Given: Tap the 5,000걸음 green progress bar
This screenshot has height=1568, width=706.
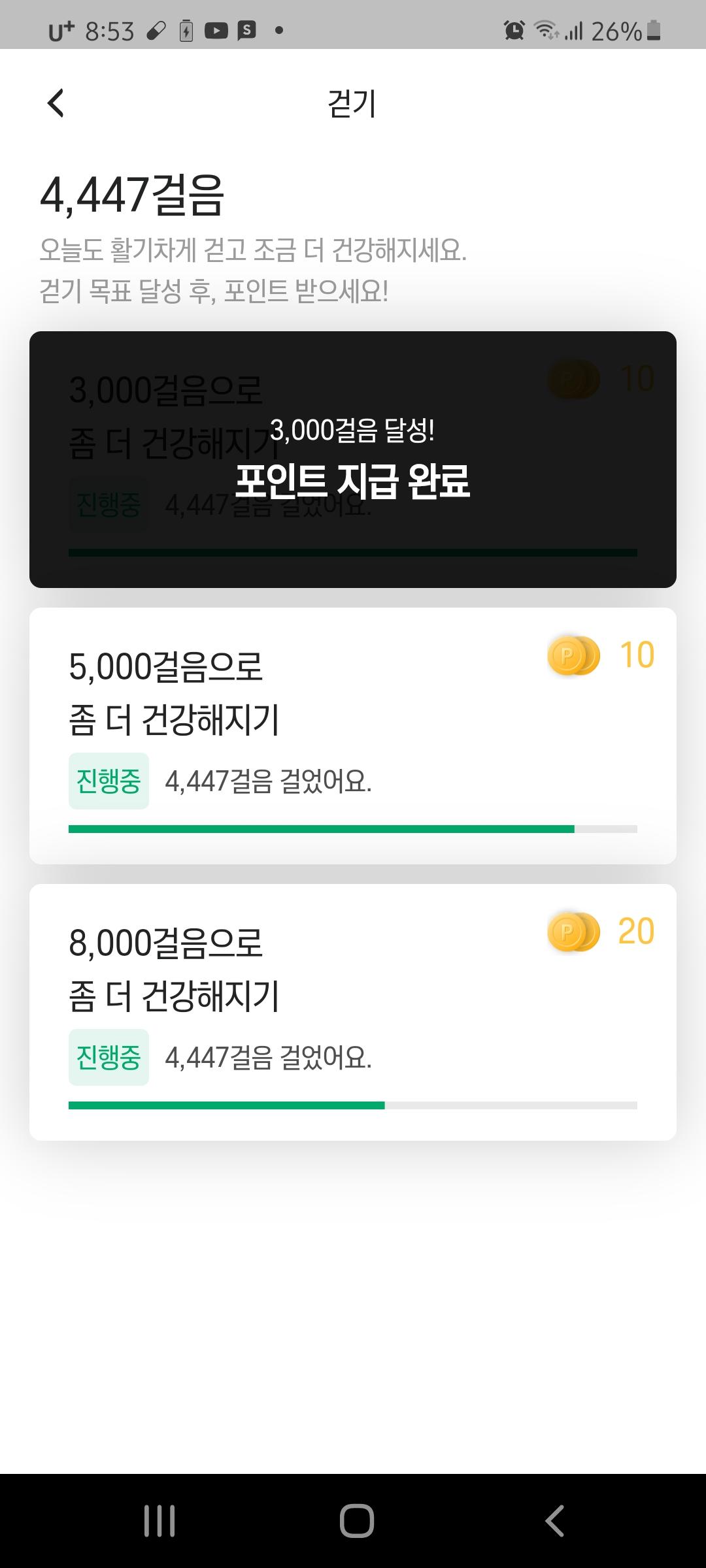Looking at the screenshot, I should point(322,829).
